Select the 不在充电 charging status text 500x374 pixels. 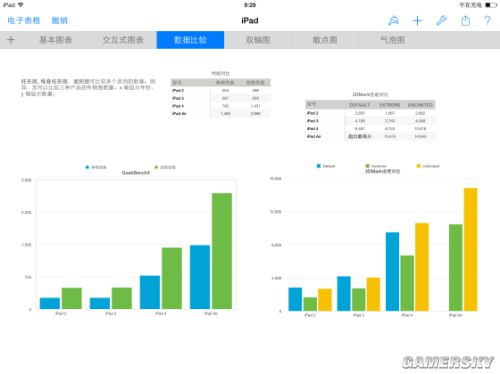[471, 5]
